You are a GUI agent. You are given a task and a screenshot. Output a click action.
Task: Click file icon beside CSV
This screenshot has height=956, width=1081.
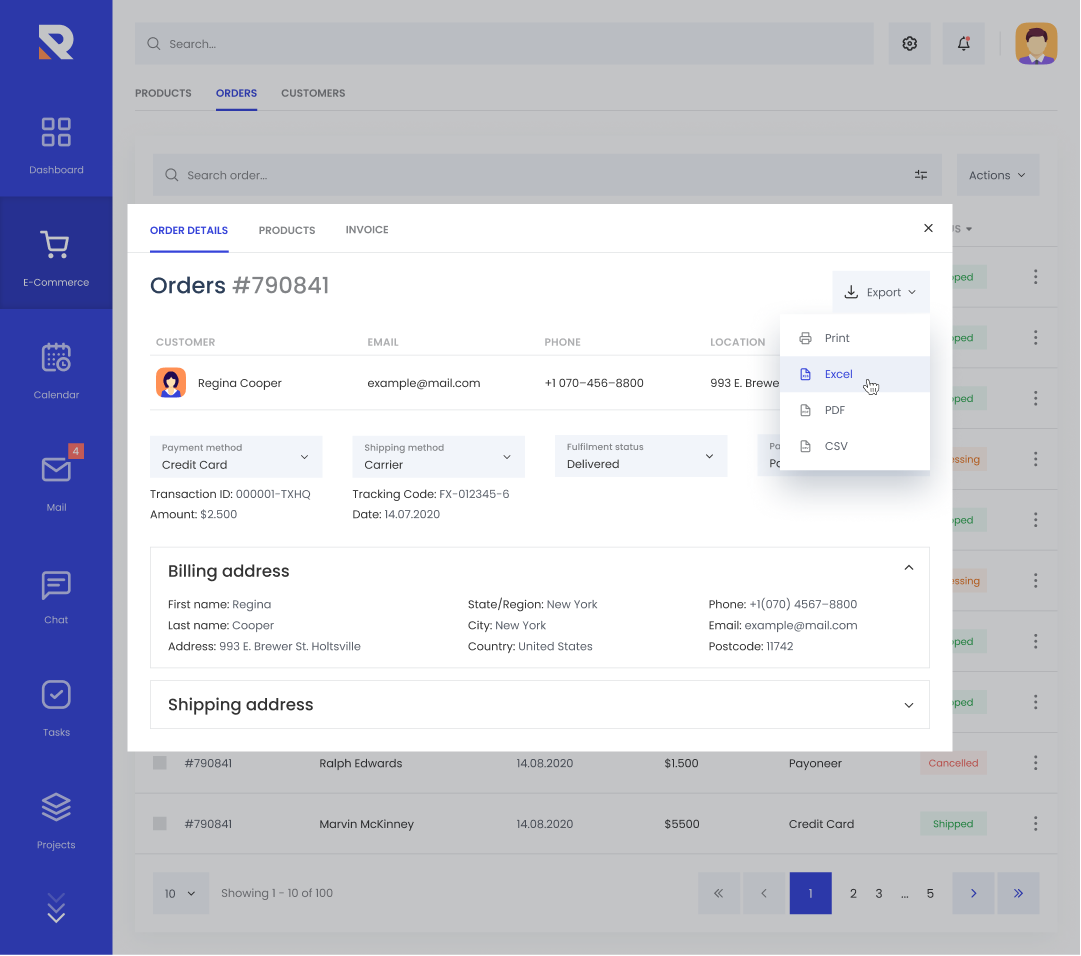point(805,447)
